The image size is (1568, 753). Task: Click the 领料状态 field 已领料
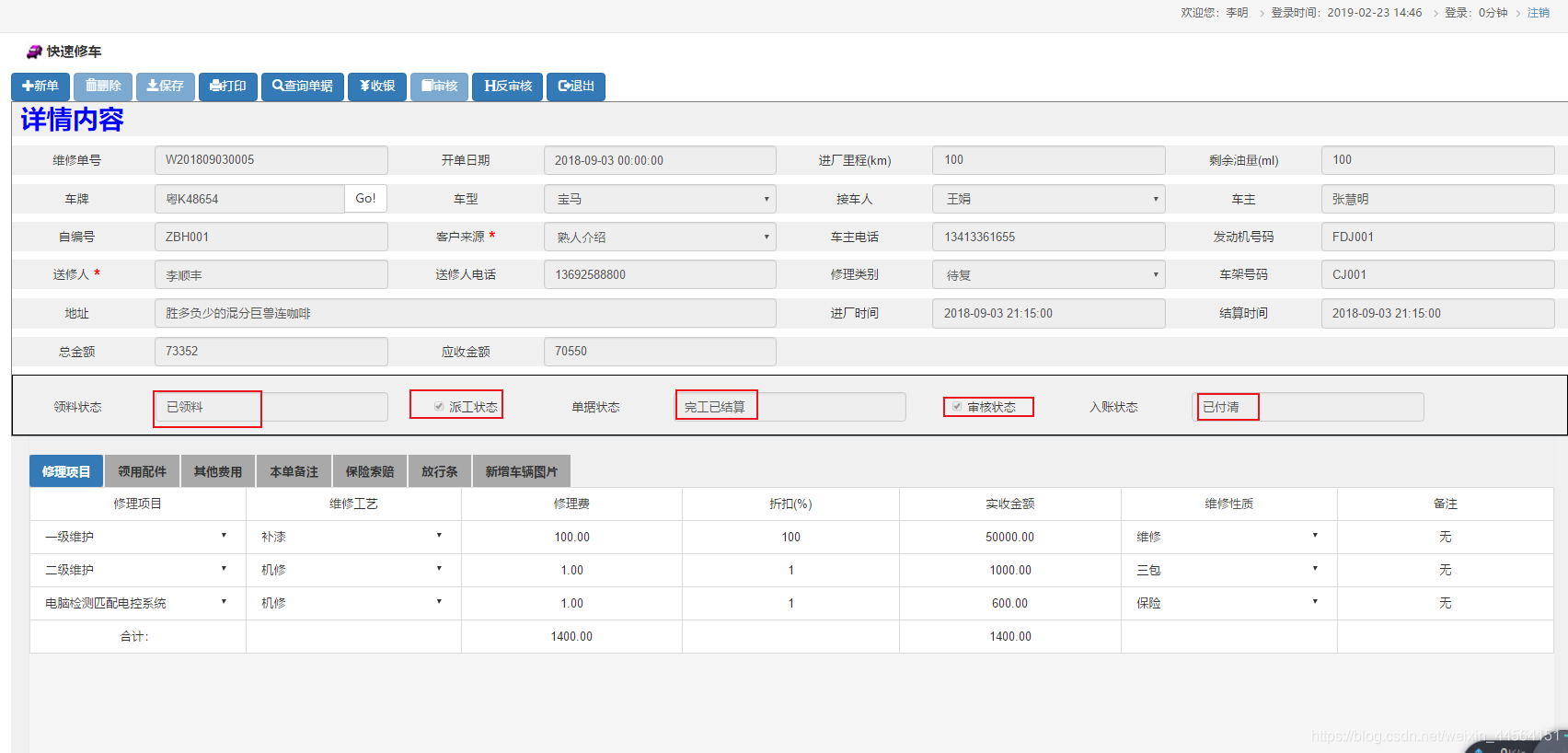(x=271, y=407)
